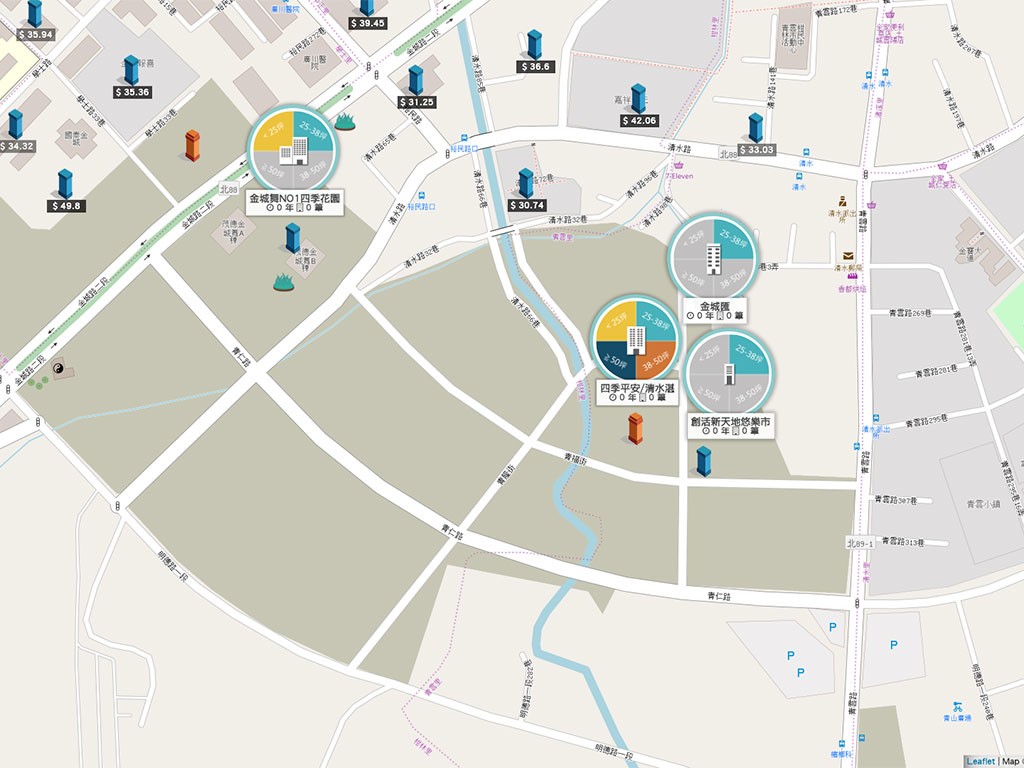
Task: Click the 清水派出所 police station icon
Action: [842, 201]
